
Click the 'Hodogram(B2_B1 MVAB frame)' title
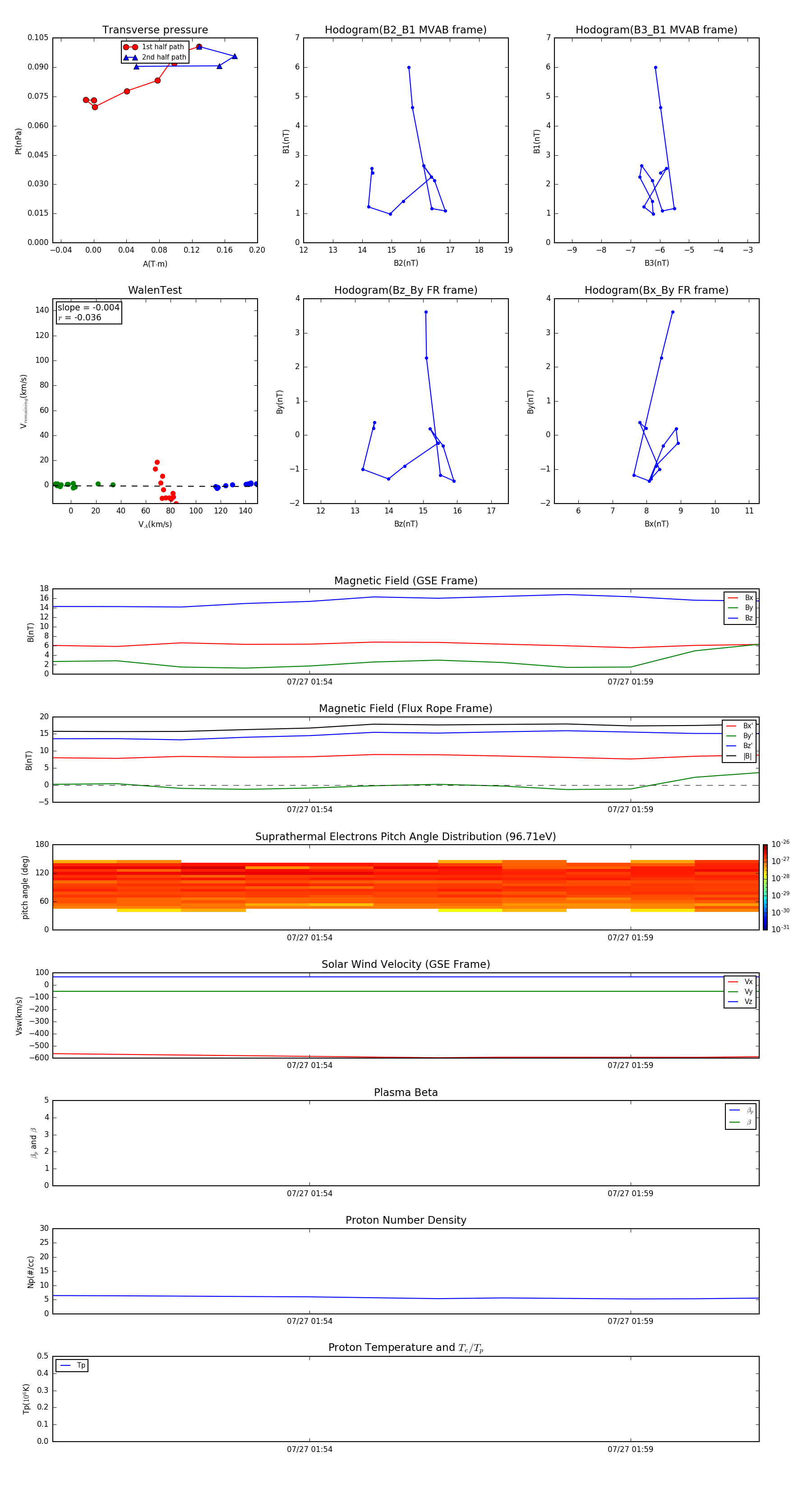[x=406, y=30]
